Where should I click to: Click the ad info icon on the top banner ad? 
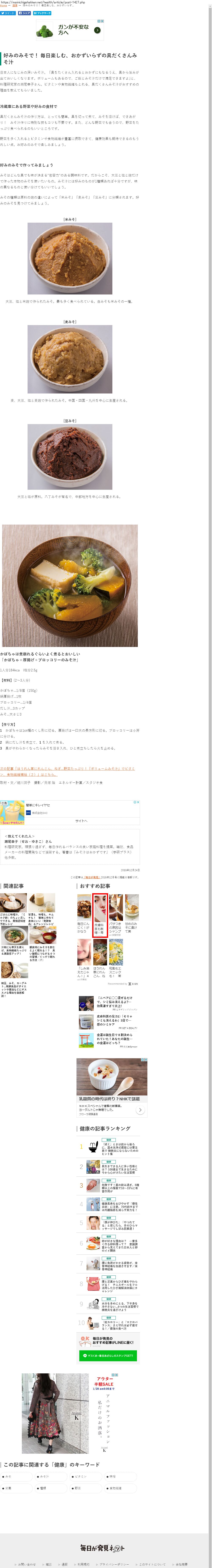pos(99,21)
